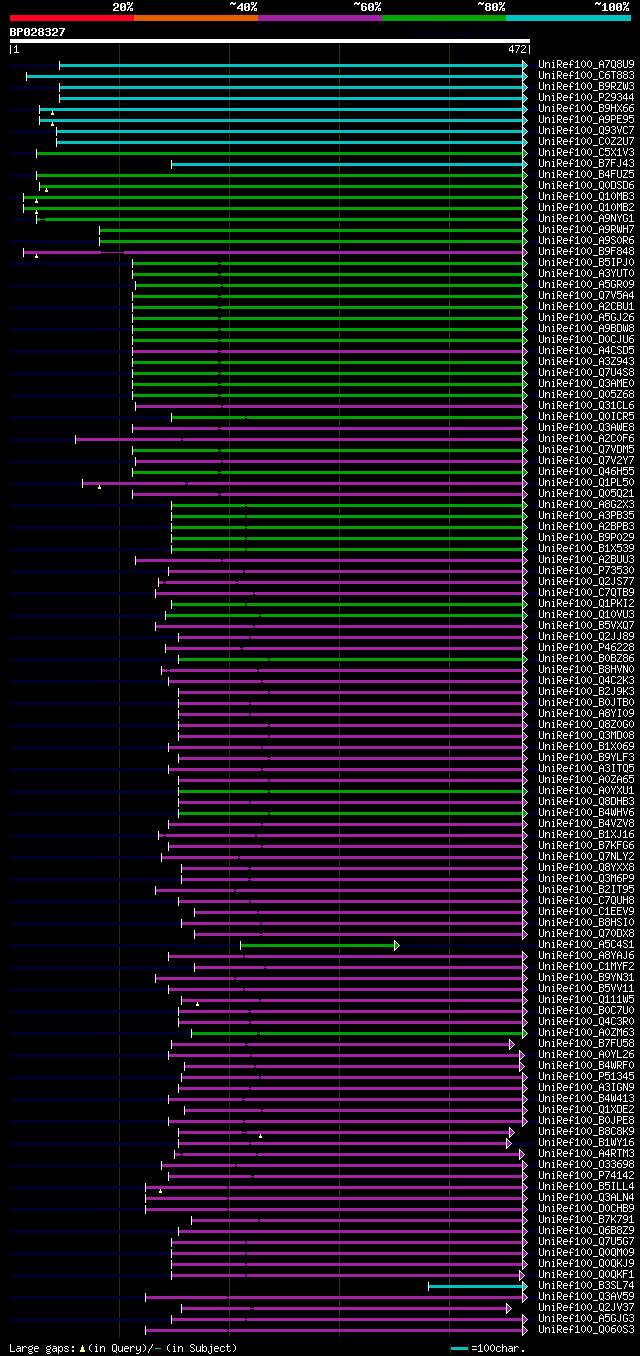Click the cyan ~100% identity legend swatch
Image resolution: width=640 pixels, height=1356 pixels.
pyautogui.click(x=567, y=17)
